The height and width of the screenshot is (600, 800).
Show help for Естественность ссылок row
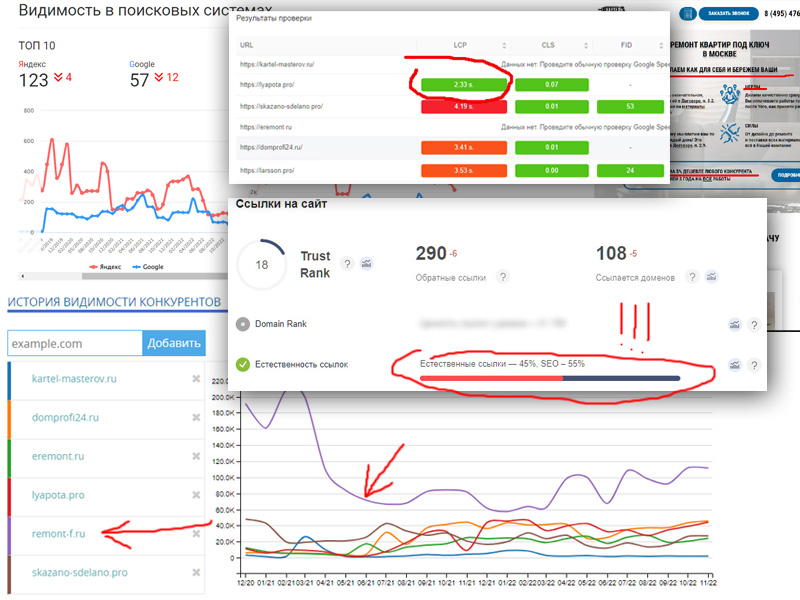coord(754,365)
